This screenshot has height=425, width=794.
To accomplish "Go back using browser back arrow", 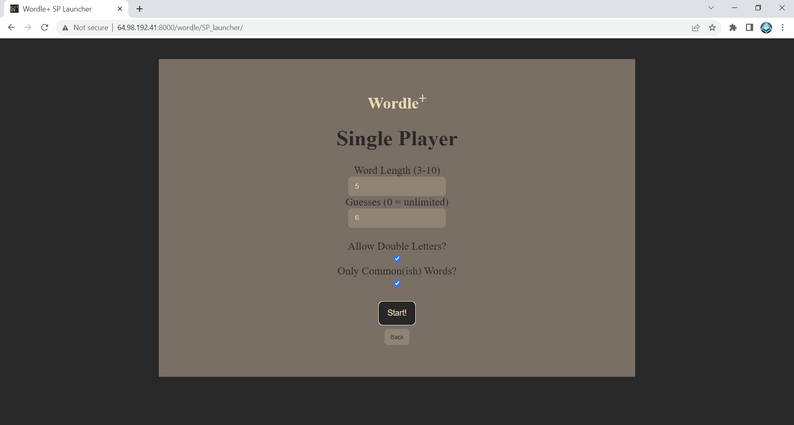I will click(11, 27).
